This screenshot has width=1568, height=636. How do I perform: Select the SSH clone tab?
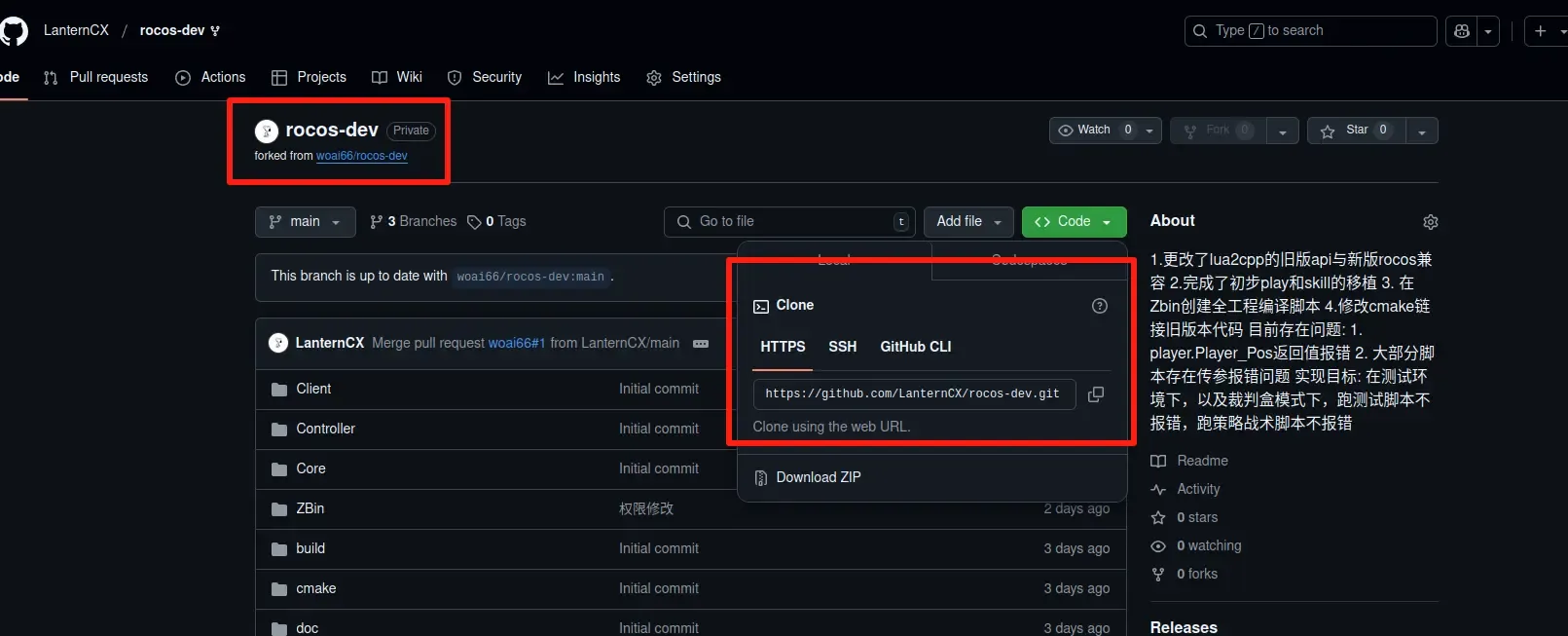(x=843, y=347)
